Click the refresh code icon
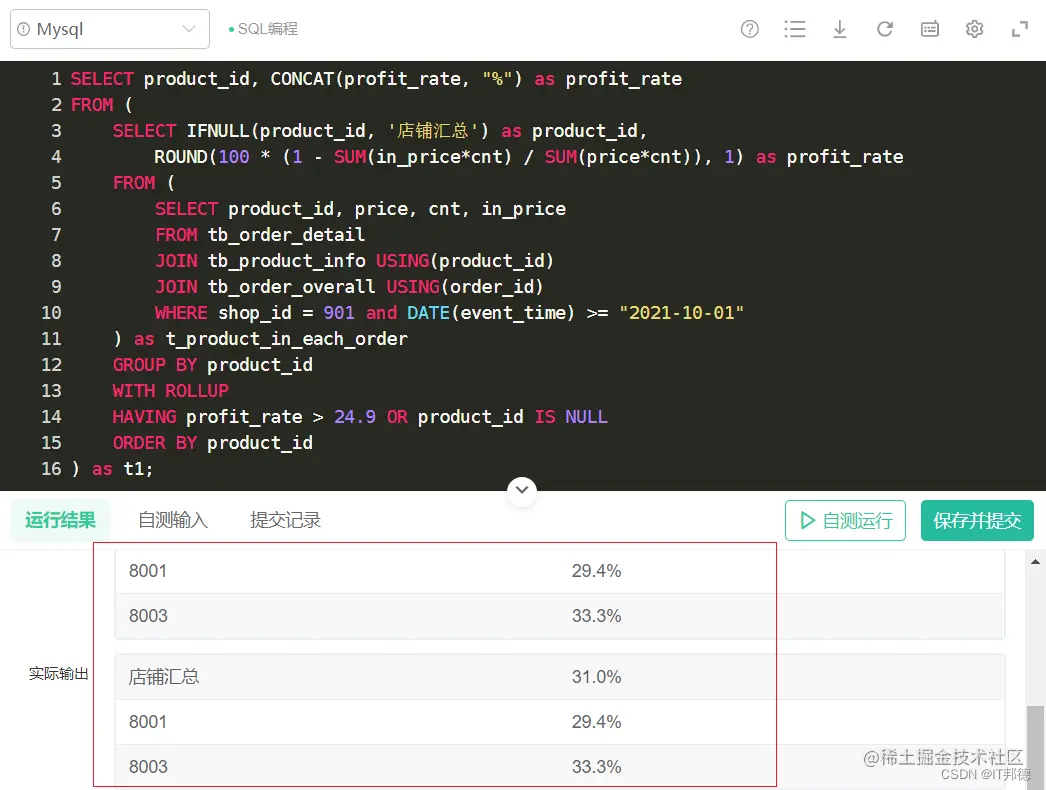 [x=885, y=29]
